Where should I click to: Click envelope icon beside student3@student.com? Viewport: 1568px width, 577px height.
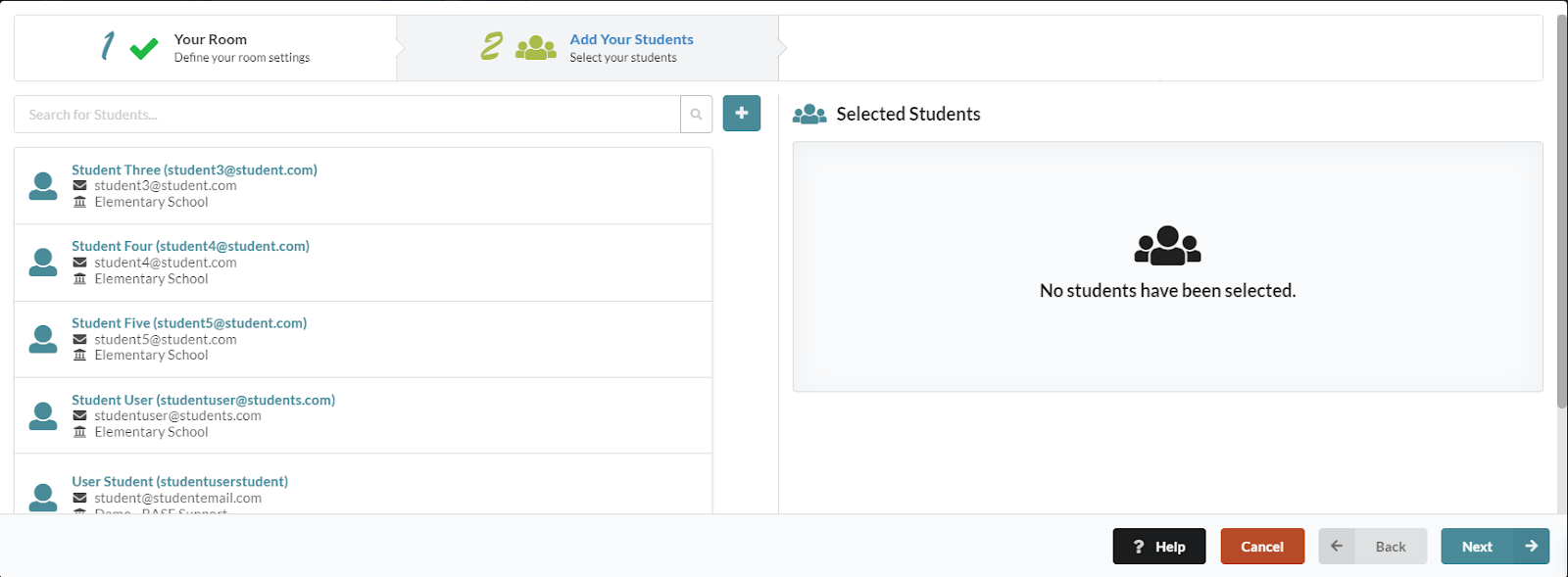tap(80, 185)
